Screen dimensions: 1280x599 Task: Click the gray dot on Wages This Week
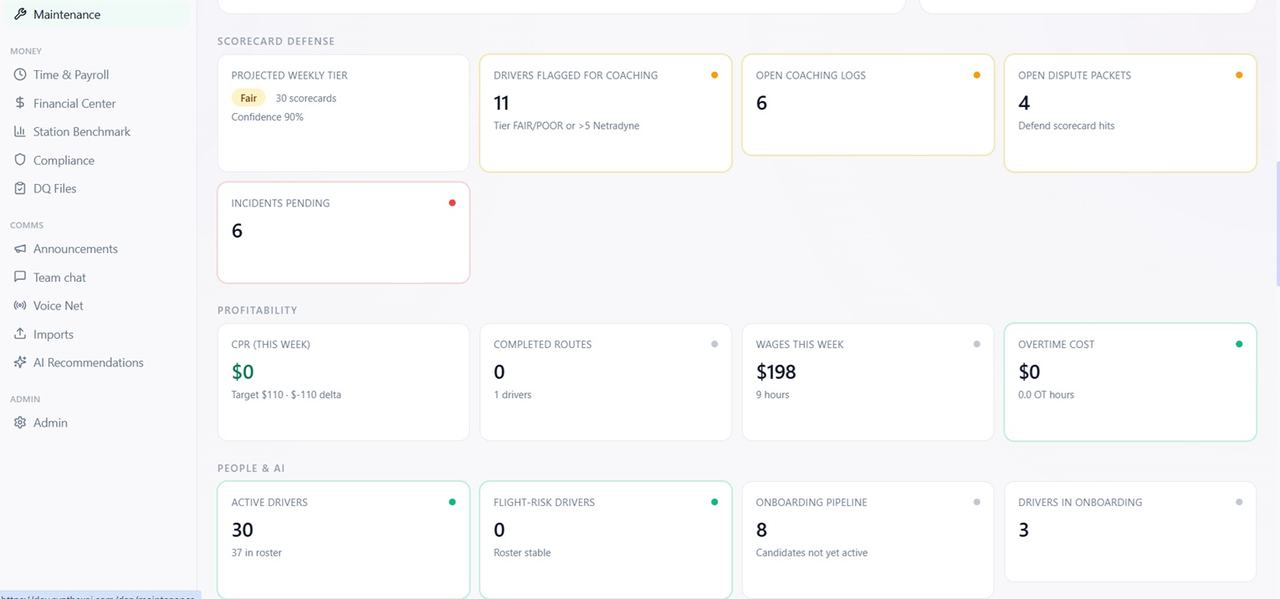click(977, 344)
